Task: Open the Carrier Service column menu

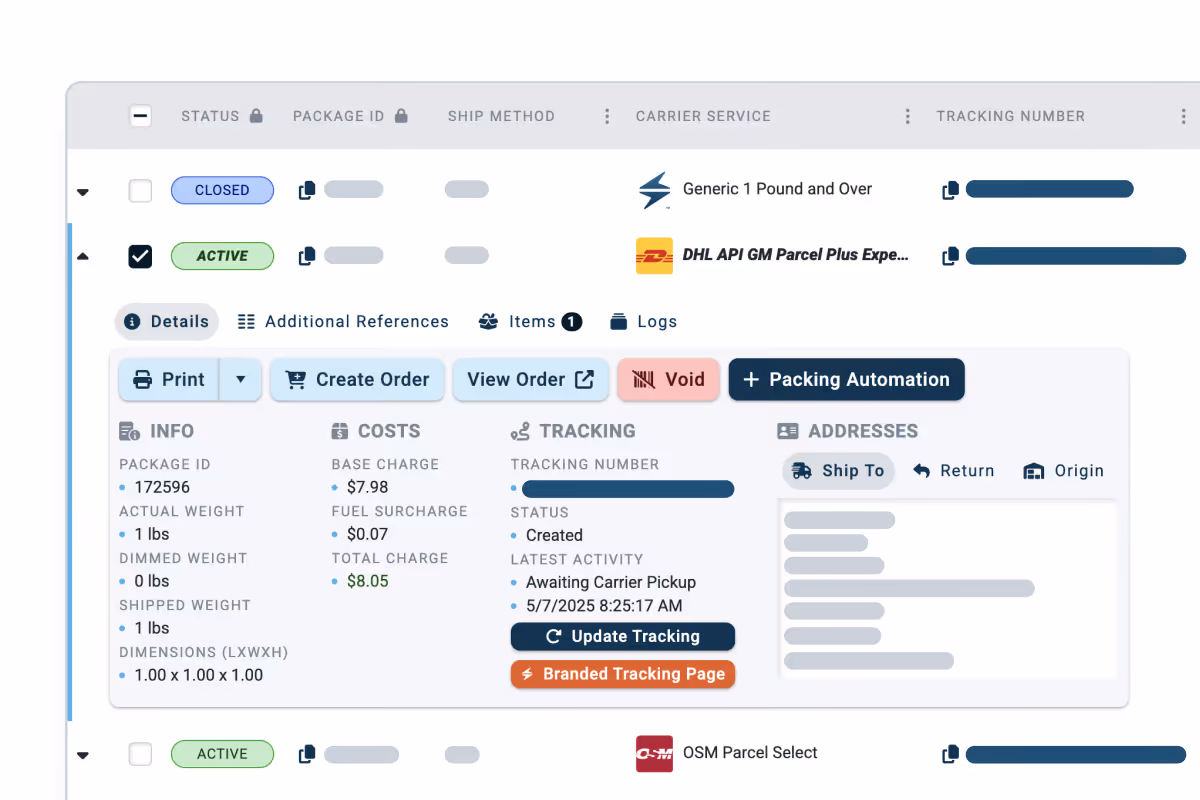Action: (907, 115)
